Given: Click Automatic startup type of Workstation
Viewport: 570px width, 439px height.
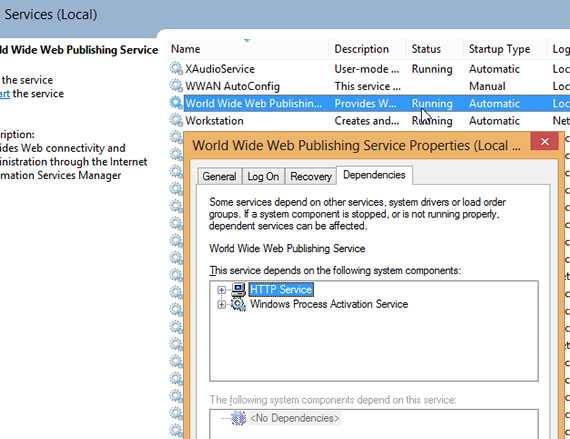Looking at the screenshot, I should coord(494,121).
